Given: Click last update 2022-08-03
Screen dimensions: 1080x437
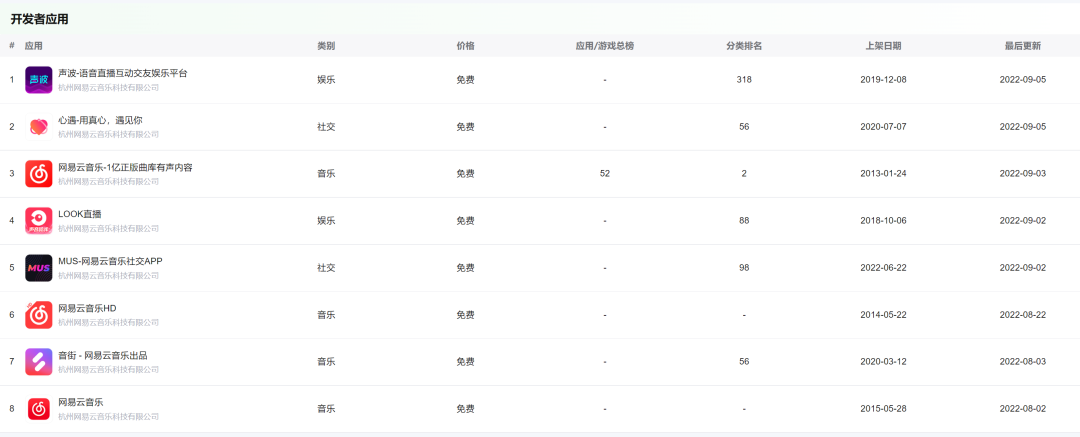Looking at the screenshot, I should (1023, 362).
